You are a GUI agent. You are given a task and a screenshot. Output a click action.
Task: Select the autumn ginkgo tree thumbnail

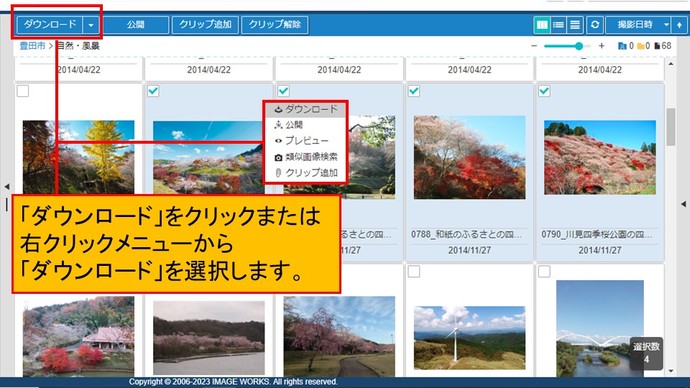click(x=78, y=157)
